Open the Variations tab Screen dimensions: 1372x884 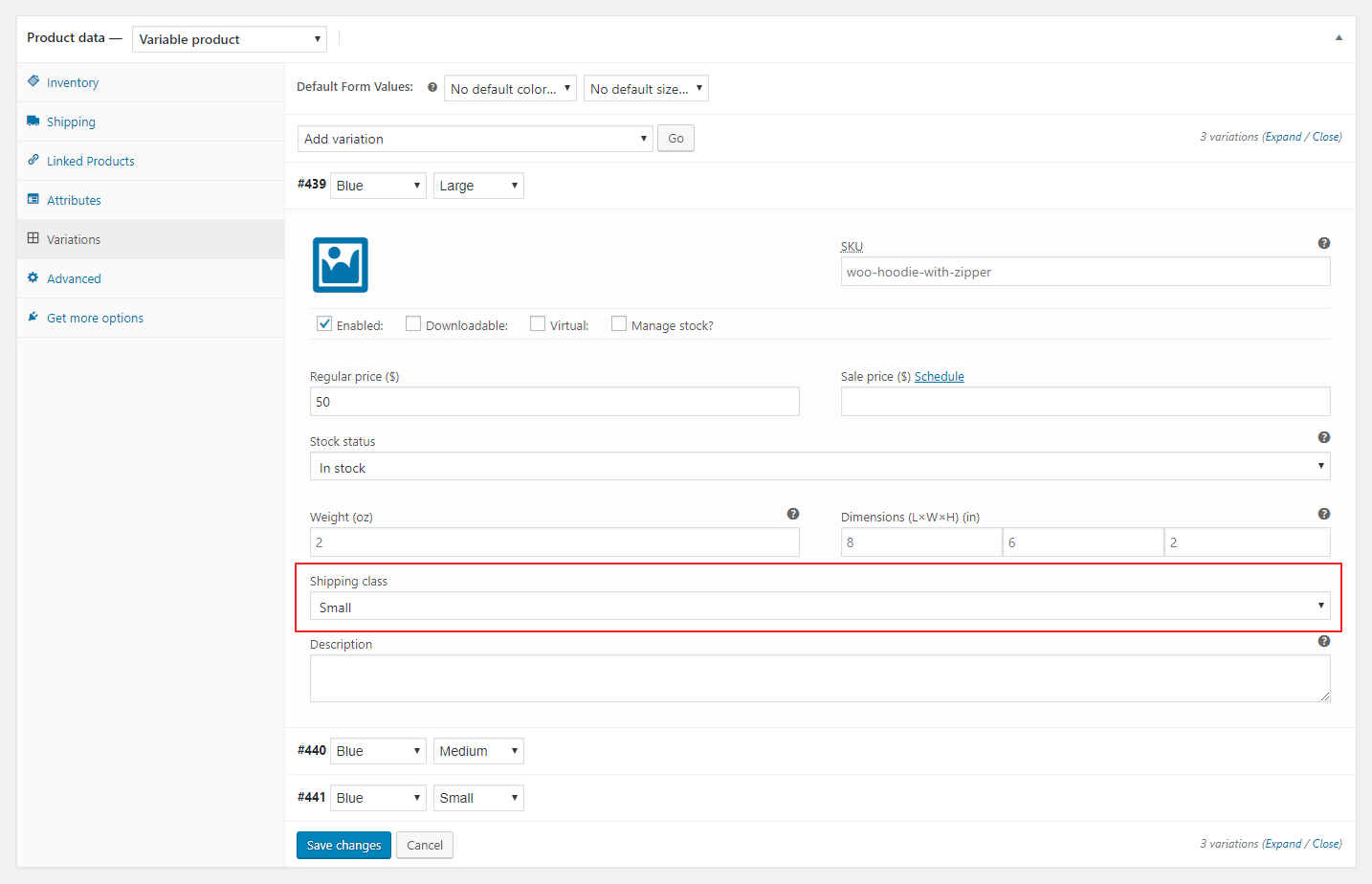[76, 238]
